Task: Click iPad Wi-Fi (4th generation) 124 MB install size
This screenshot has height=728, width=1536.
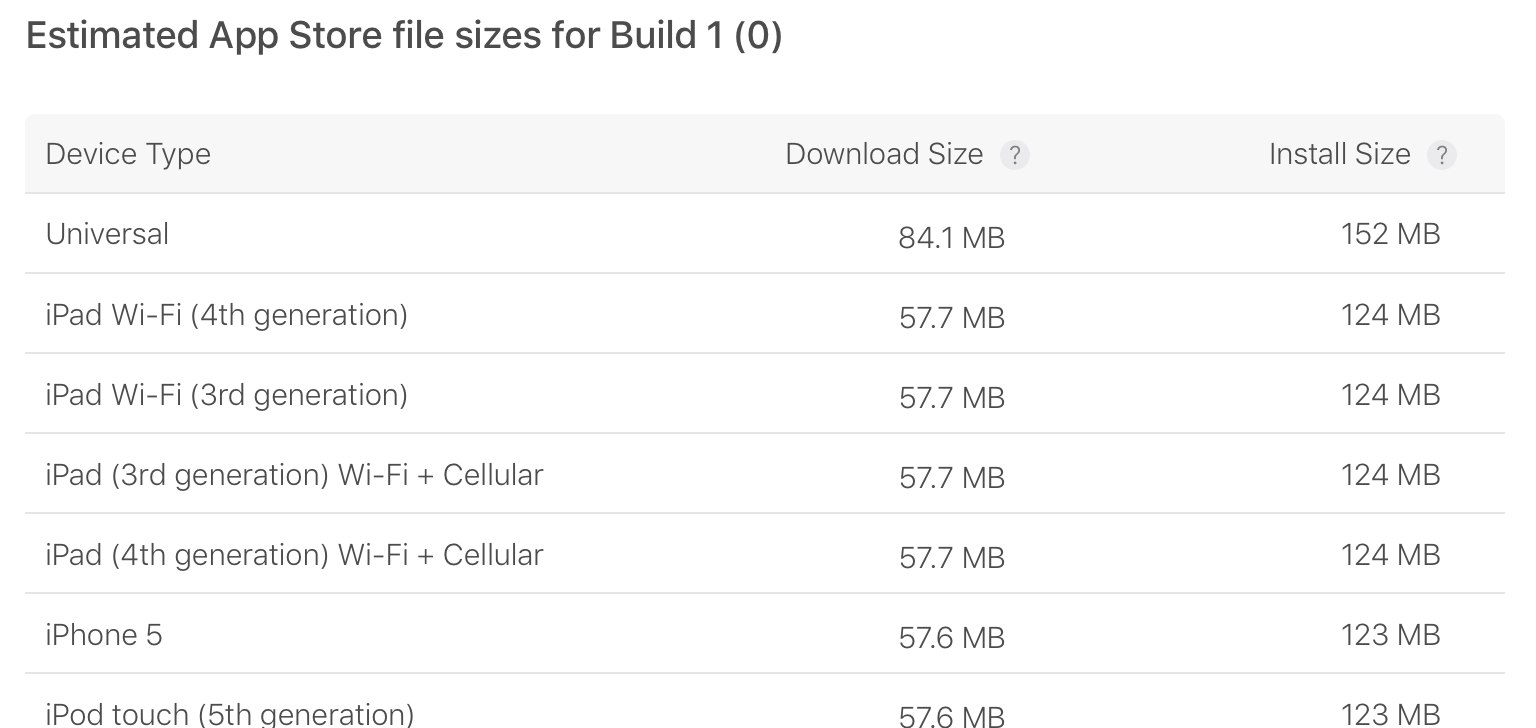Action: pyautogui.click(x=1390, y=315)
